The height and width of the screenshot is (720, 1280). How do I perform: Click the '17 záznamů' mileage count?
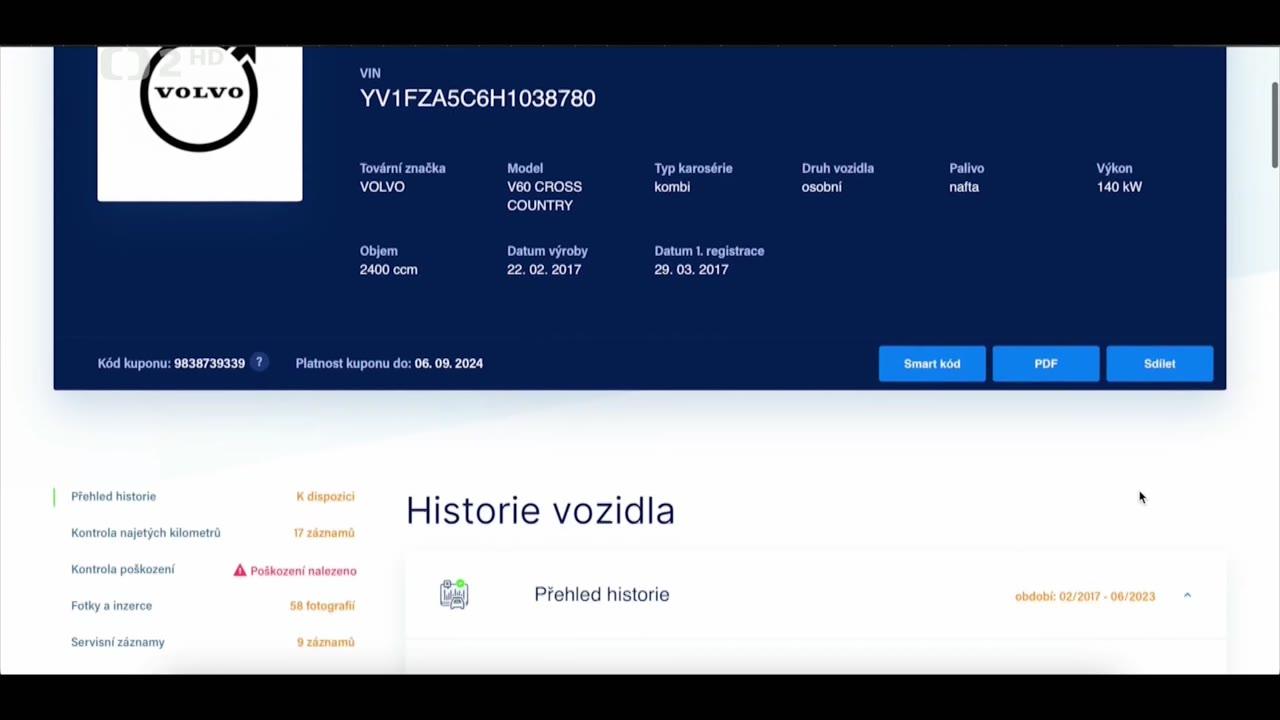(x=324, y=533)
